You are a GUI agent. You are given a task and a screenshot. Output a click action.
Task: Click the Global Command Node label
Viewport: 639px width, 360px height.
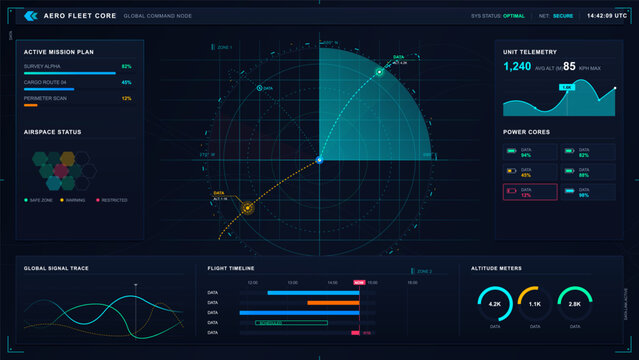[x=157, y=16]
